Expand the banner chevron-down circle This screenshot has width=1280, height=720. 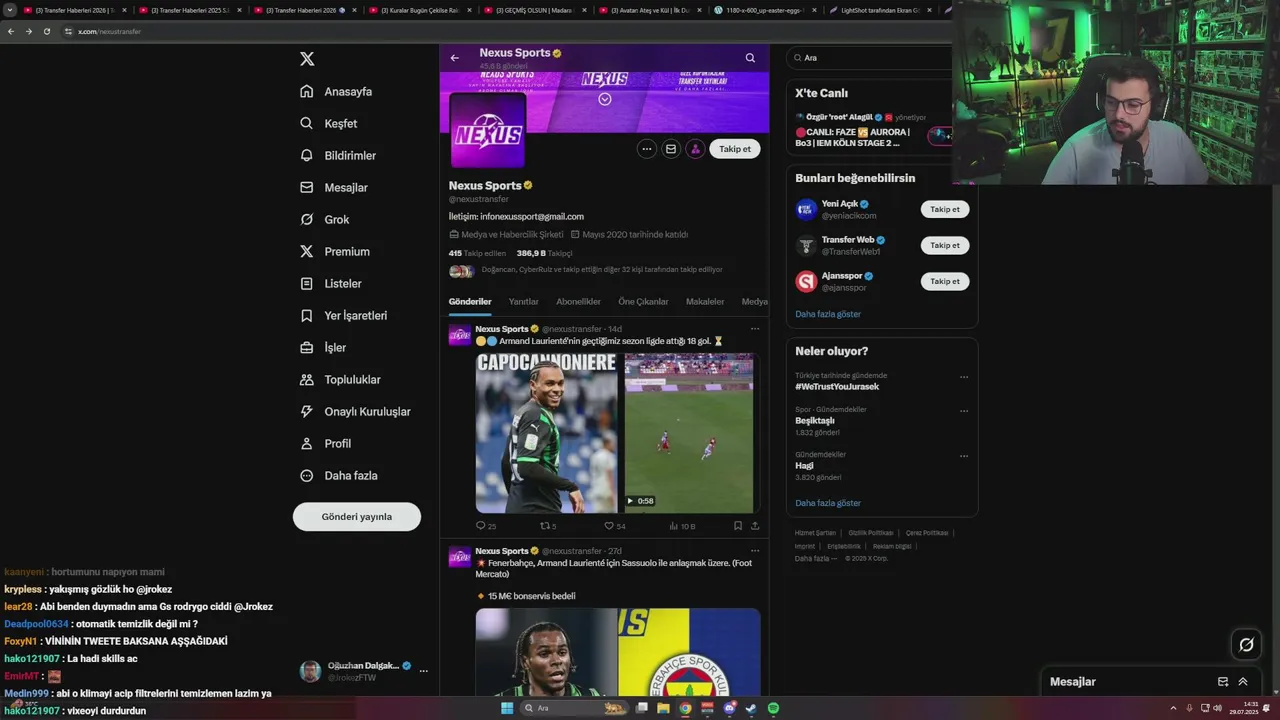pos(605,99)
